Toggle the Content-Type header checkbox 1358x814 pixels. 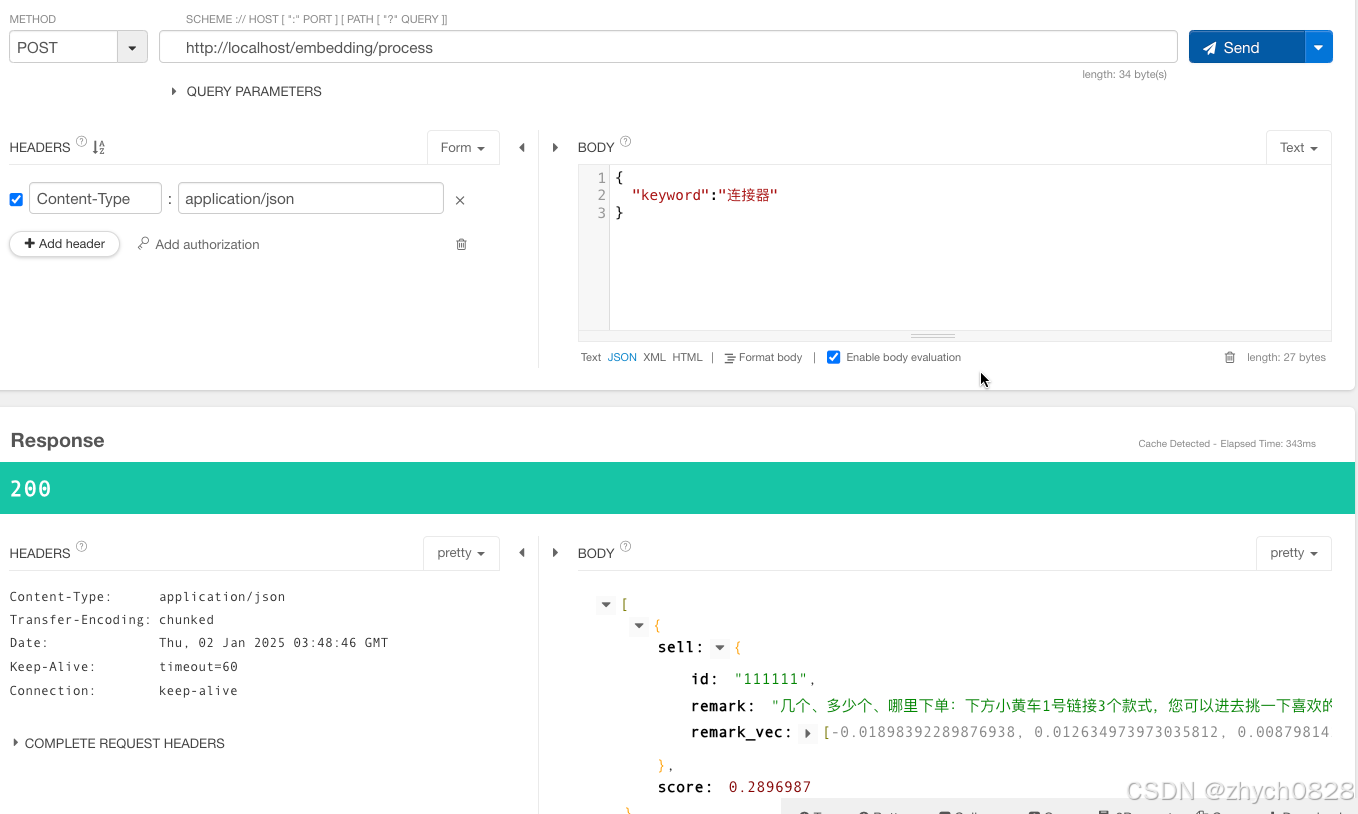pos(16,199)
